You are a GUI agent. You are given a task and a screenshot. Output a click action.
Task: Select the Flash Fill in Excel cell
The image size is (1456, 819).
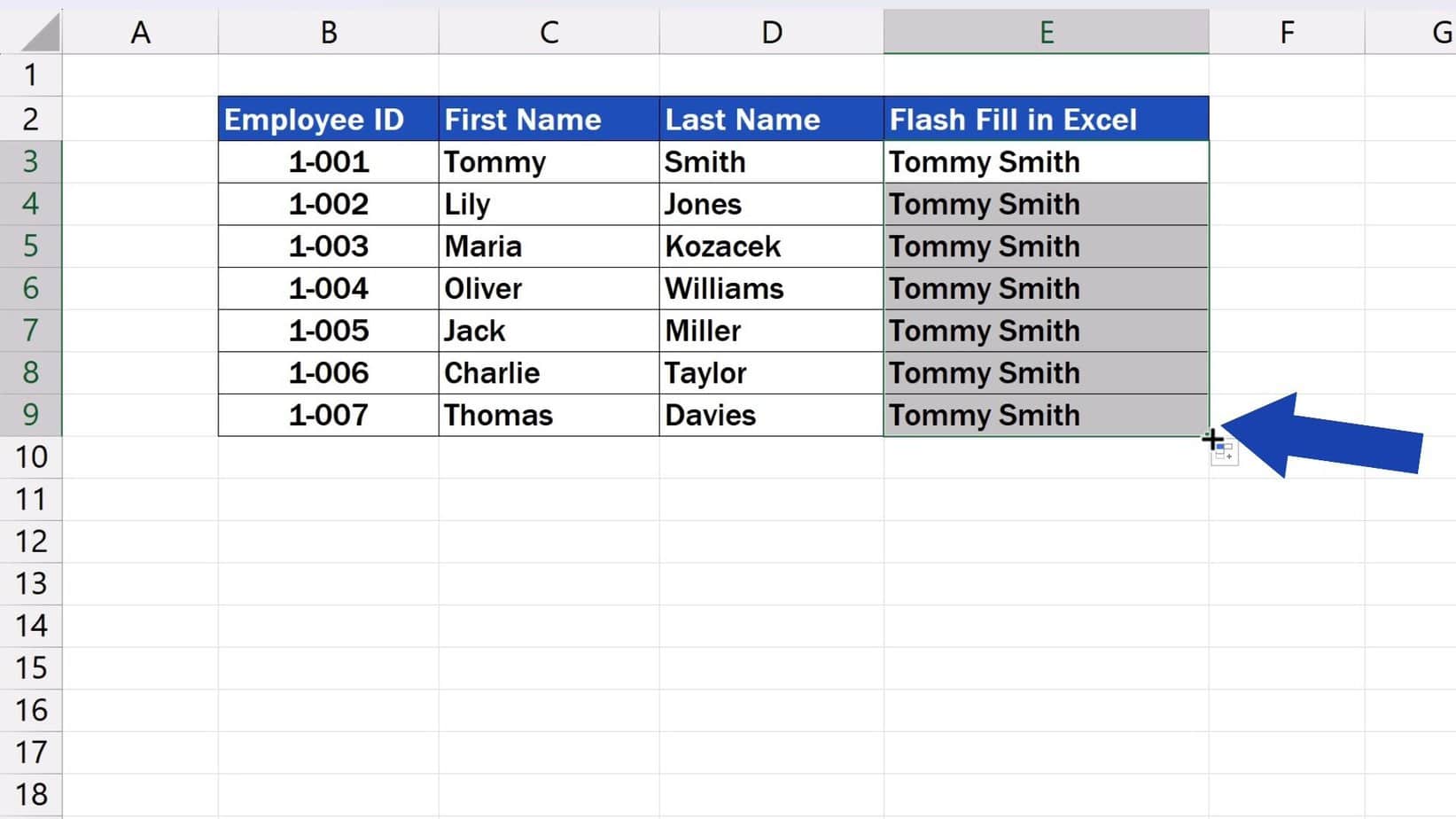click(1046, 120)
